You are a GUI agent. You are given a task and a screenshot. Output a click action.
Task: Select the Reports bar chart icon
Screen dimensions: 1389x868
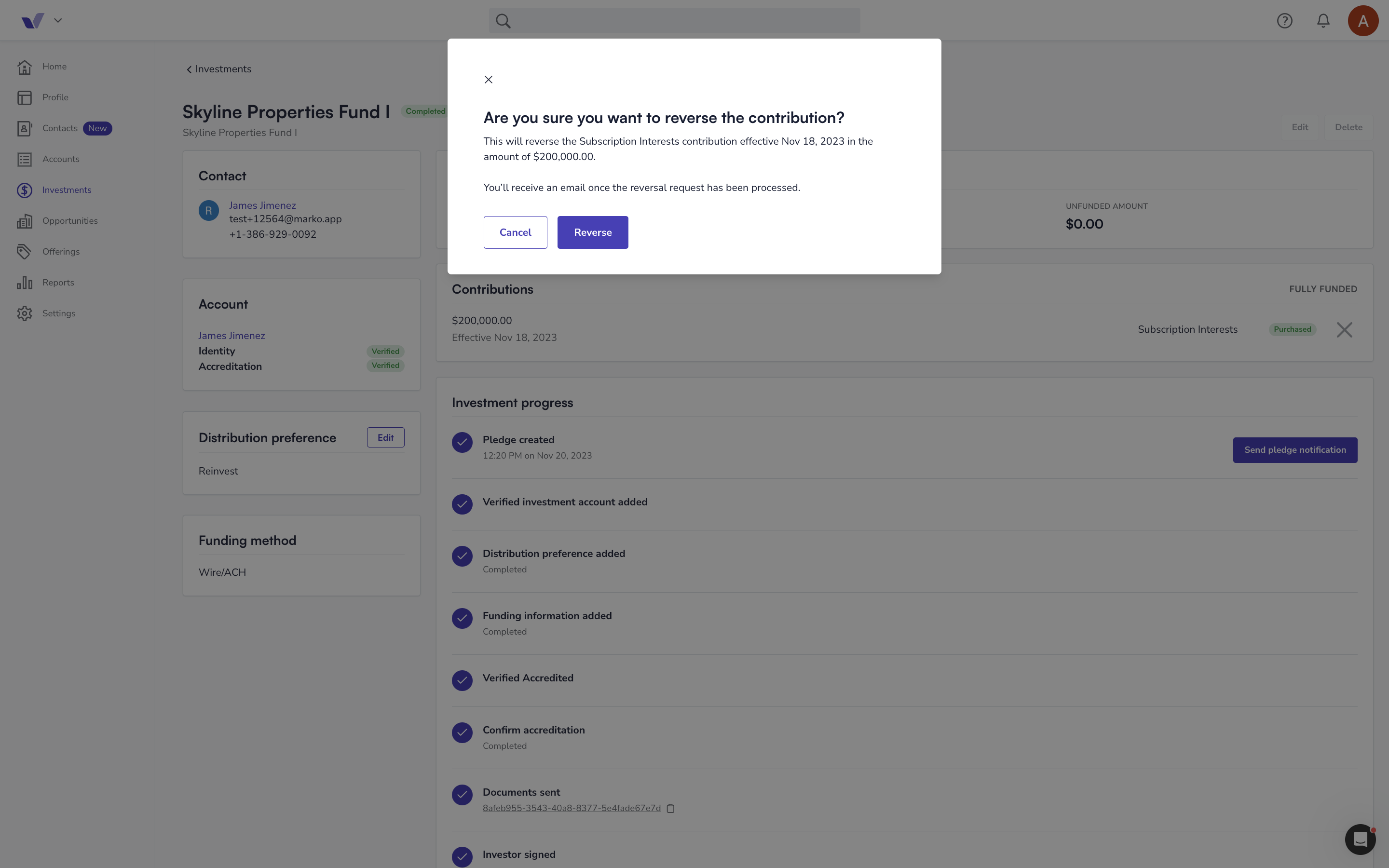[24, 283]
